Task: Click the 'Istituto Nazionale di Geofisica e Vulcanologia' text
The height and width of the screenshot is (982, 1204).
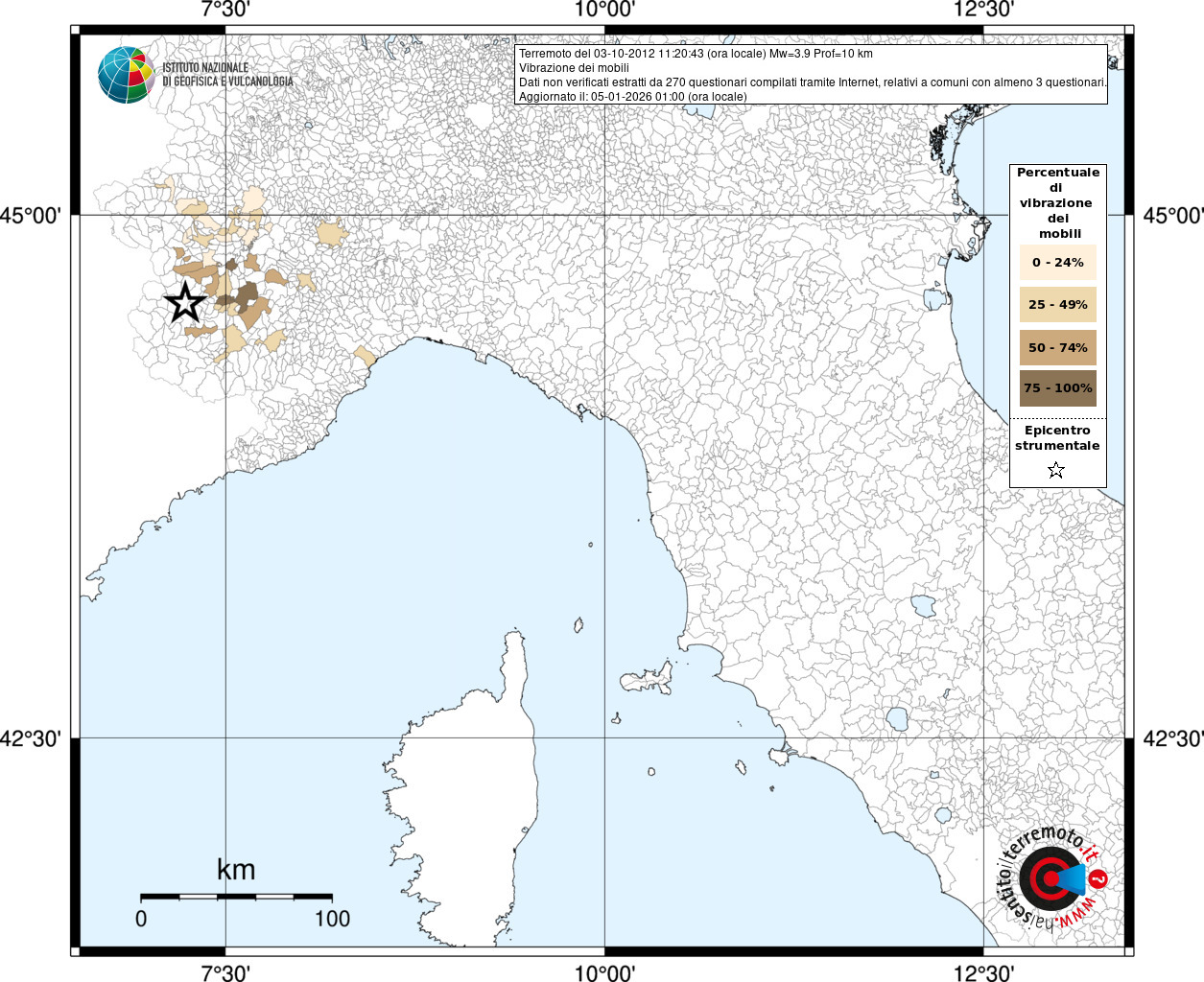Action: pyautogui.click(x=228, y=75)
